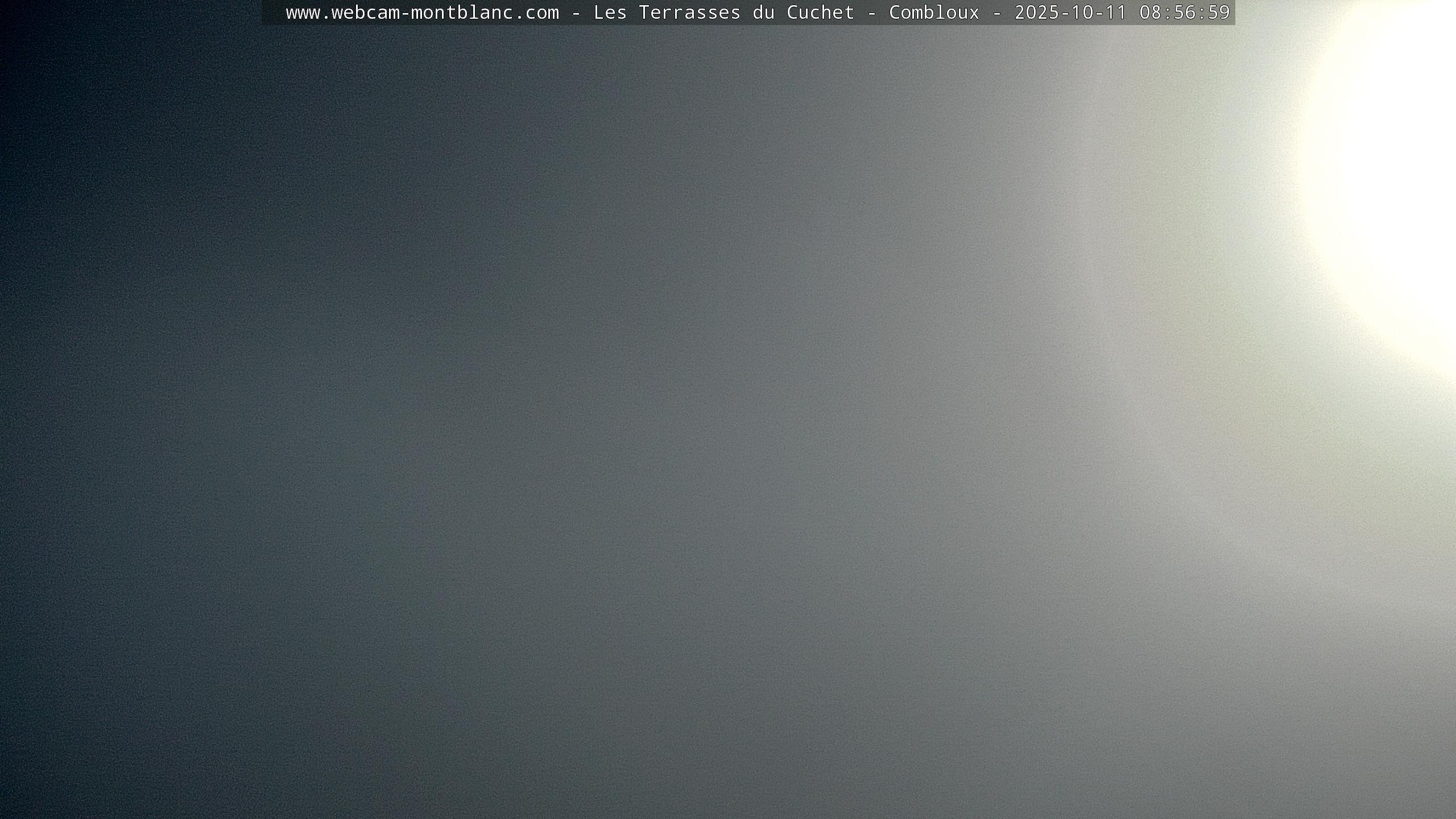
Task: Click the 08:56:59 time stamp
Action: pyautogui.click(x=1185, y=13)
